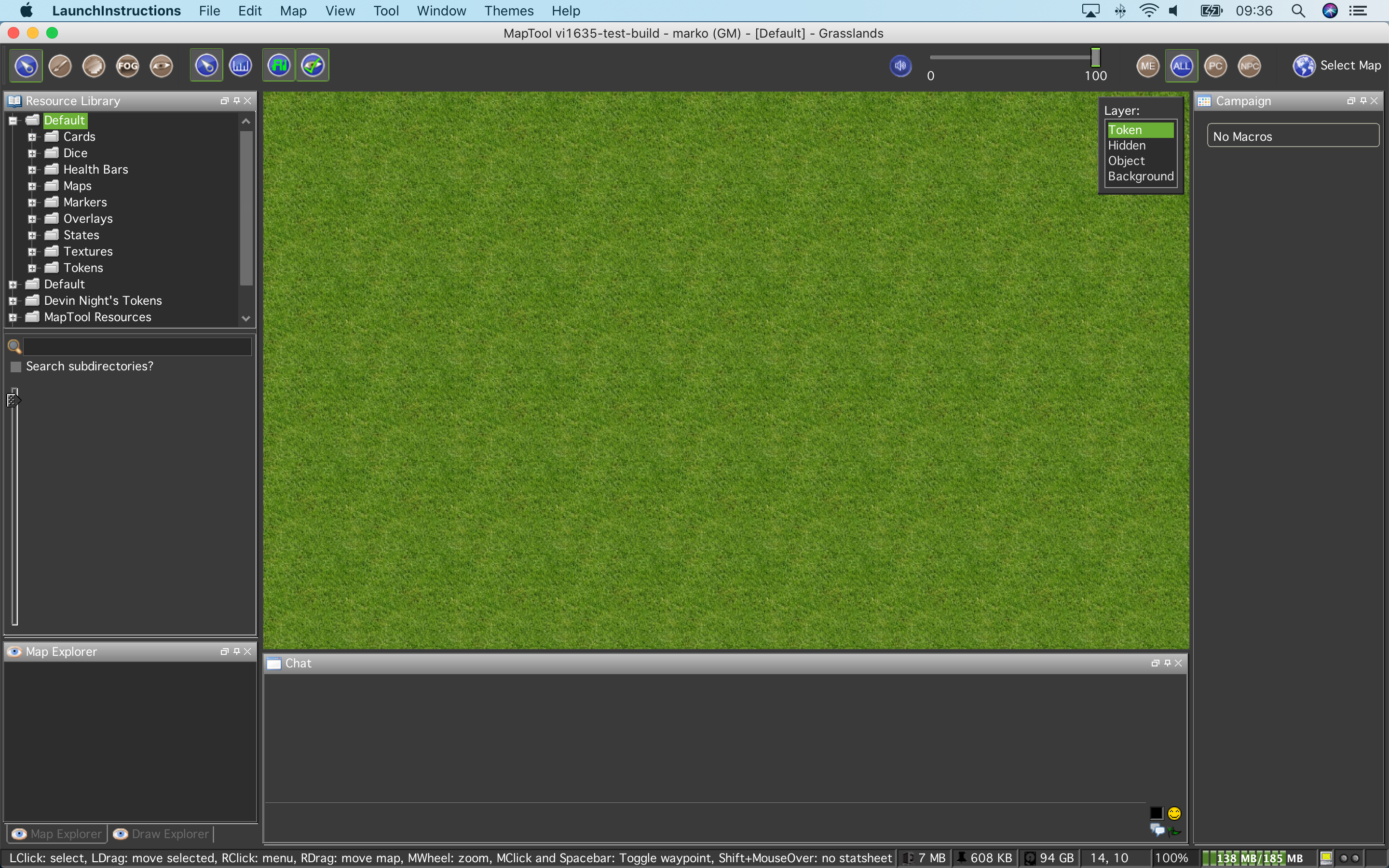Float the Chat panel

click(1156, 663)
